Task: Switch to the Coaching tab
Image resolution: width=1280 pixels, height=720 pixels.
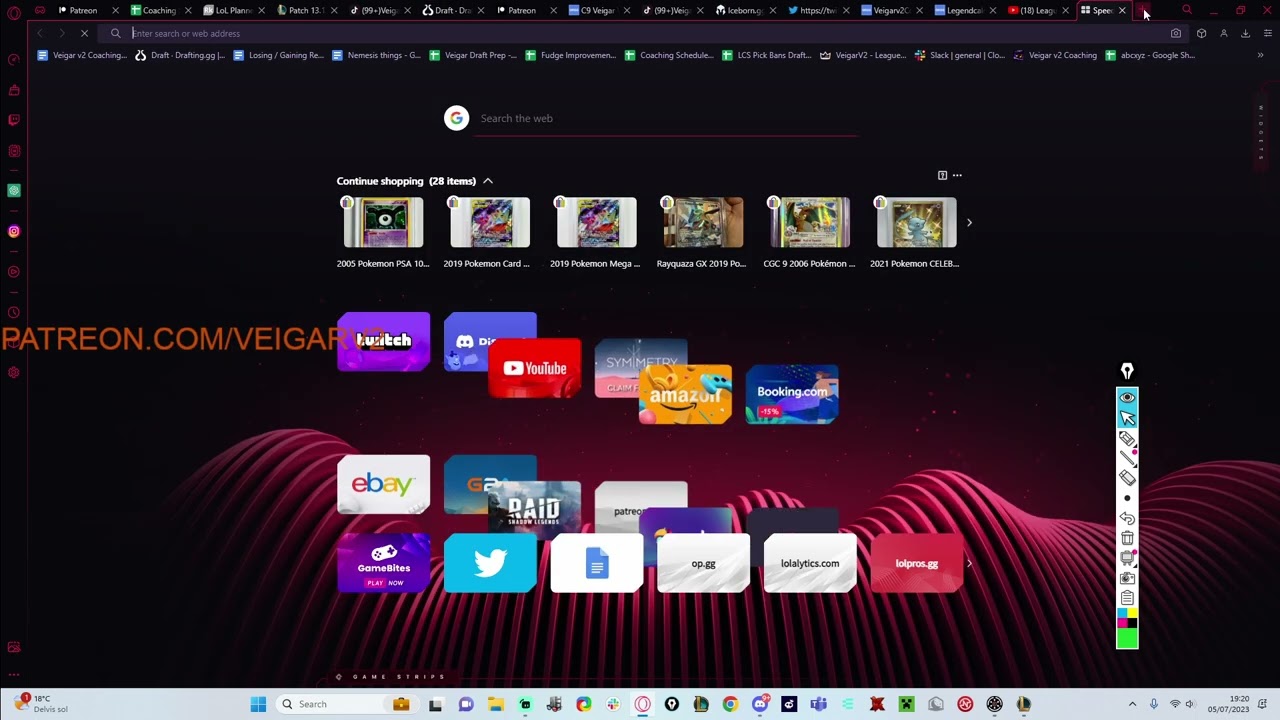Action: (x=159, y=10)
